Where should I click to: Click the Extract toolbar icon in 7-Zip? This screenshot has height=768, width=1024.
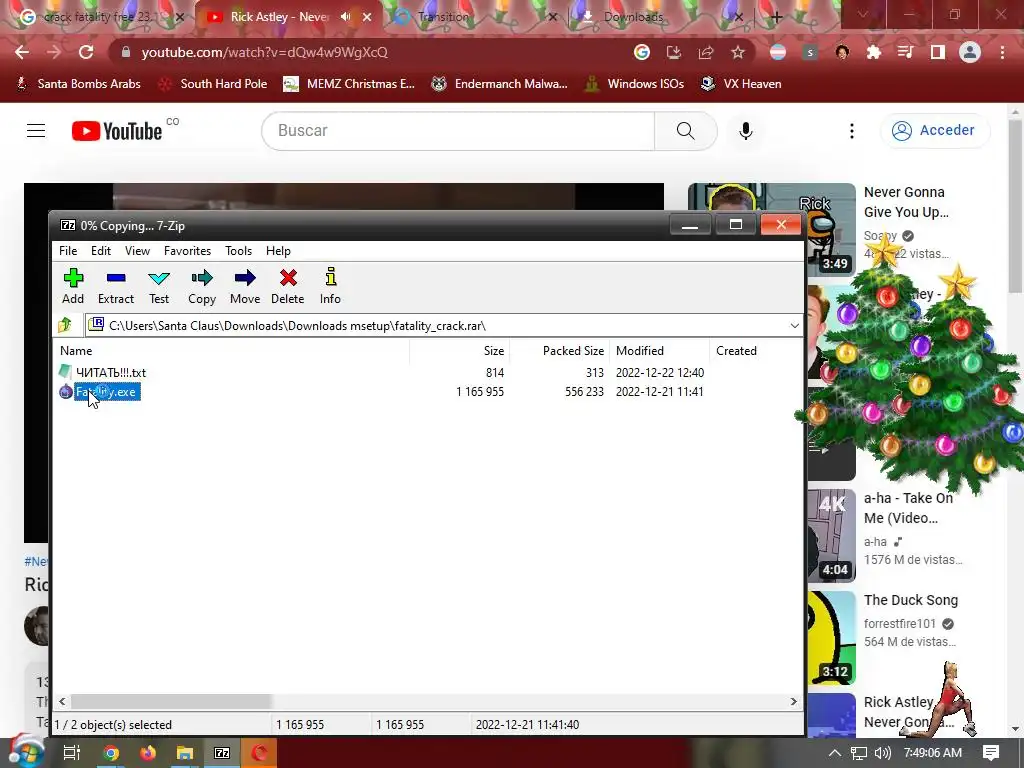coord(116,286)
